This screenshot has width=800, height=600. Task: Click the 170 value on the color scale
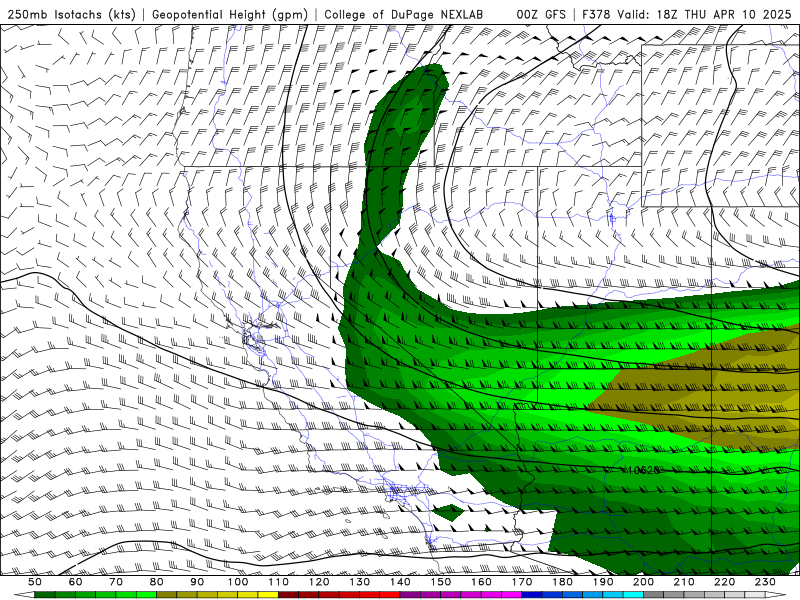[x=522, y=582]
